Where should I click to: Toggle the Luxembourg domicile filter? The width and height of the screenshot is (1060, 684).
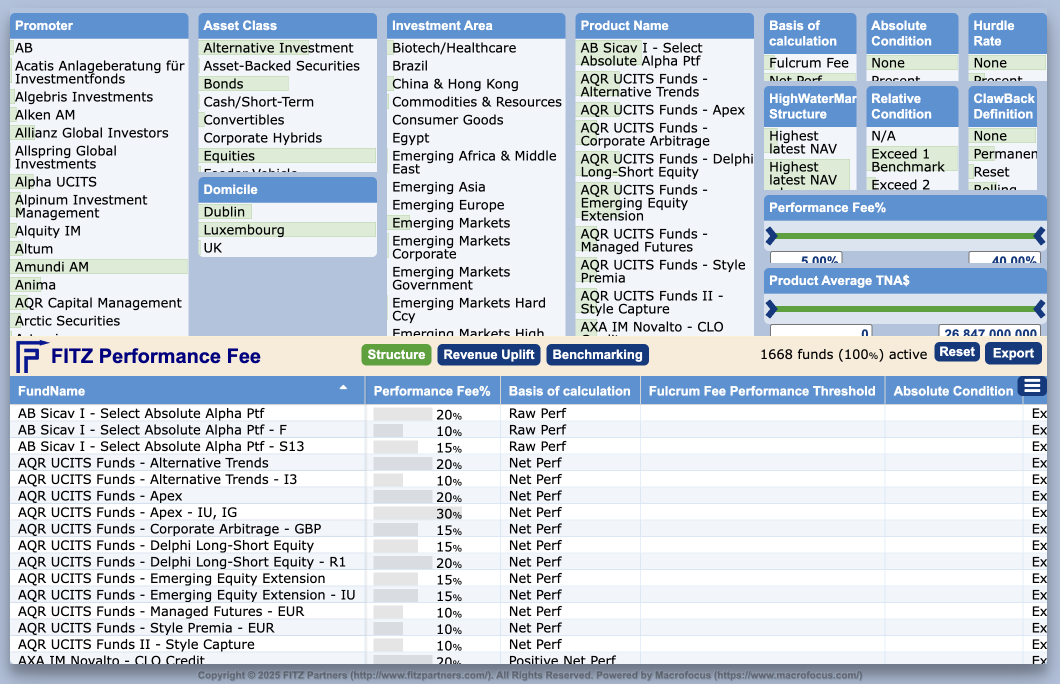(244, 230)
